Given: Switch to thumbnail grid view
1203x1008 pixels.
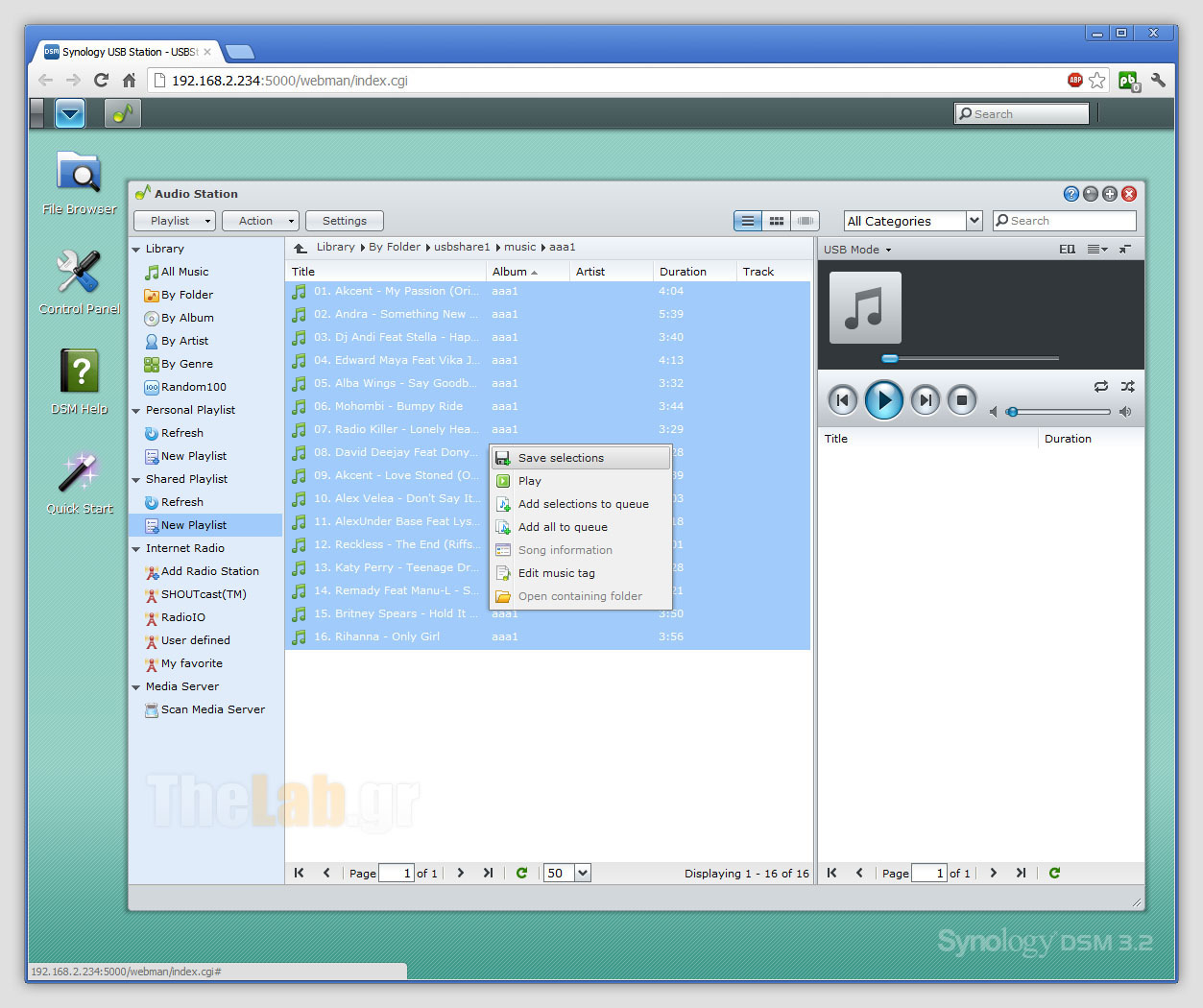Looking at the screenshot, I should [777, 221].
